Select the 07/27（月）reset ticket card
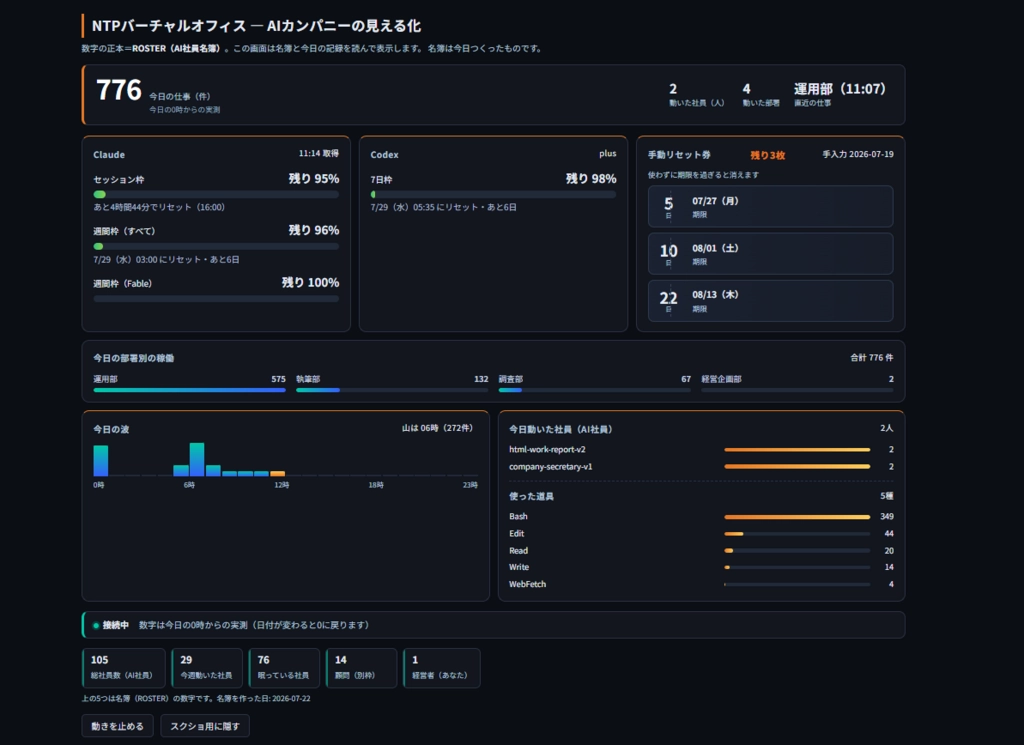 pyautogui.click(x=771, y=206)
